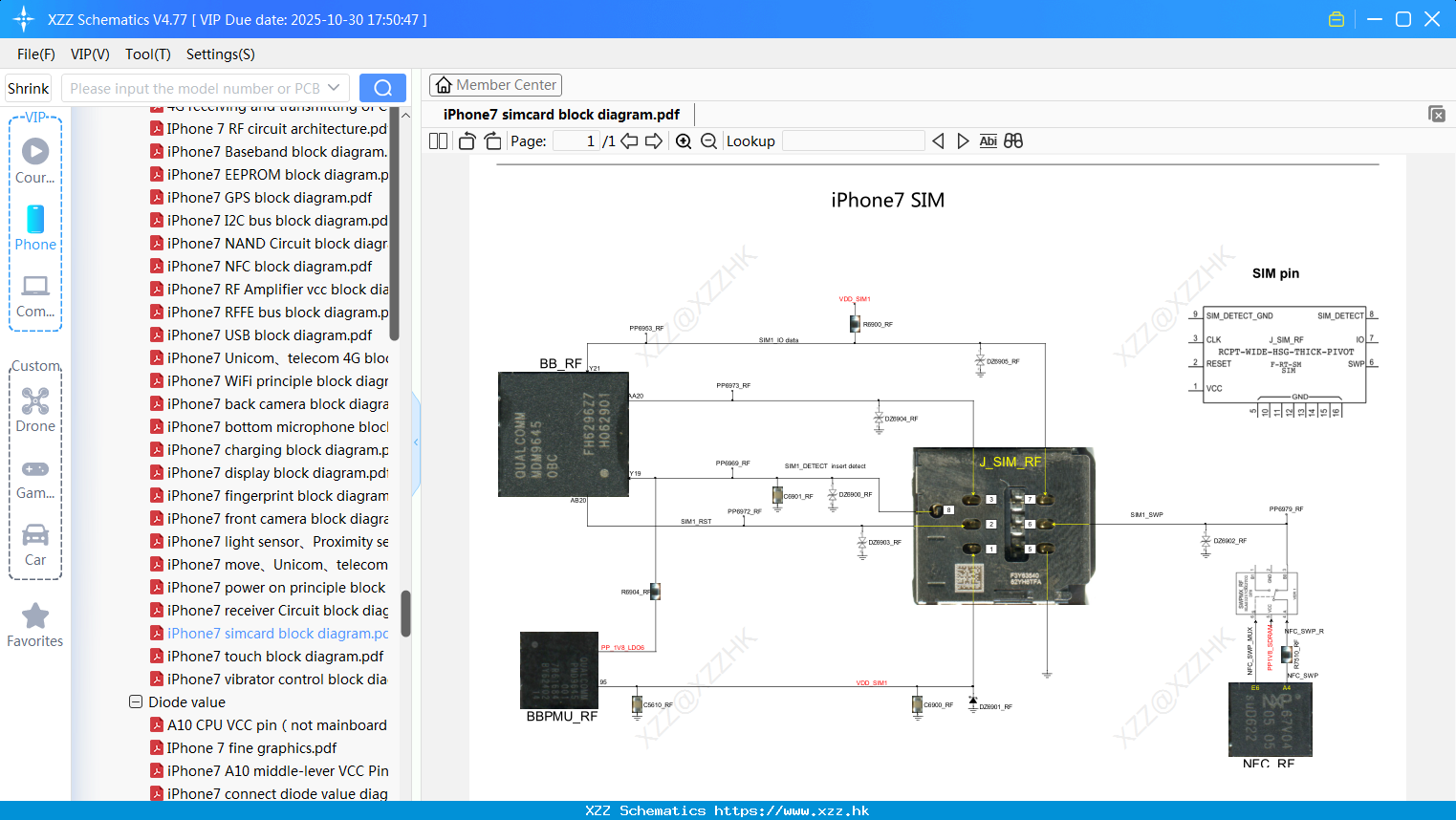Open A10 CPU VCC pin document
The height and width of the screenshot is (820, 1456).
click(269, 725)
